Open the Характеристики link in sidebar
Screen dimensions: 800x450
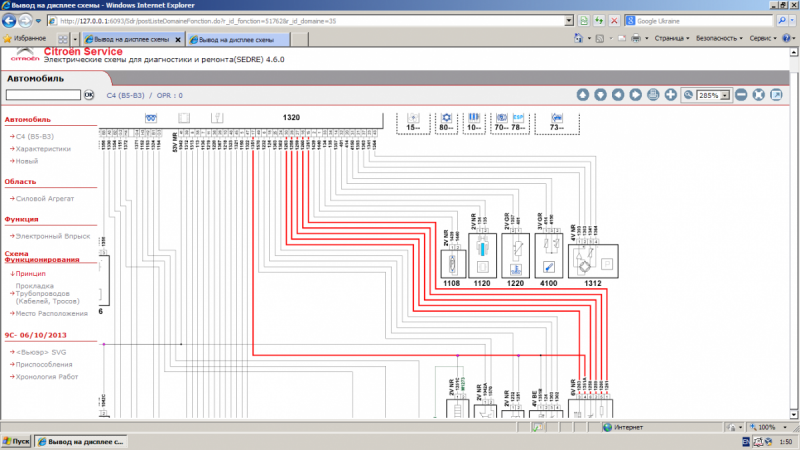click(x=43, y=148)
